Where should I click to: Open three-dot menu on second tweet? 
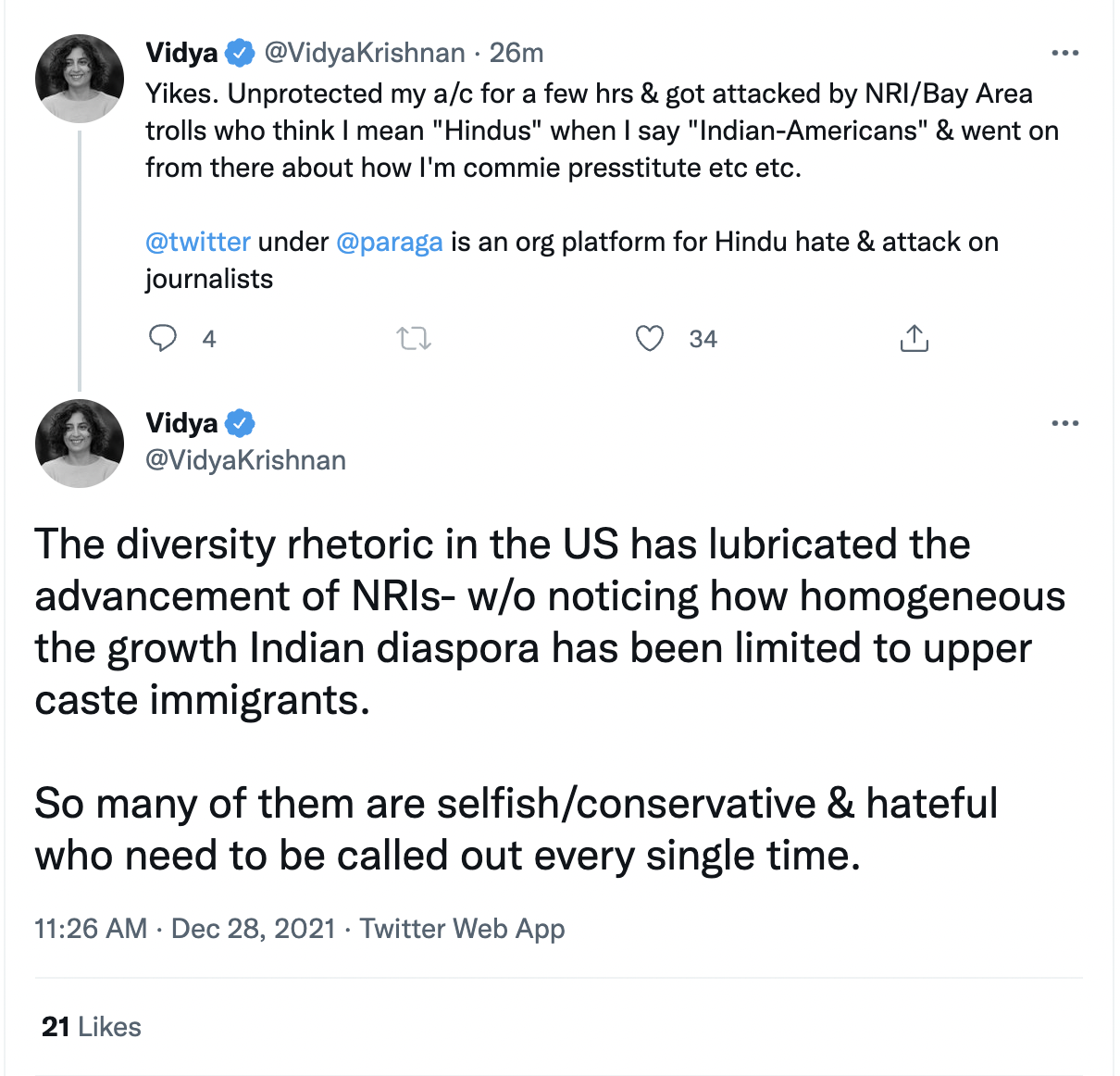[x=1065, y=423]
